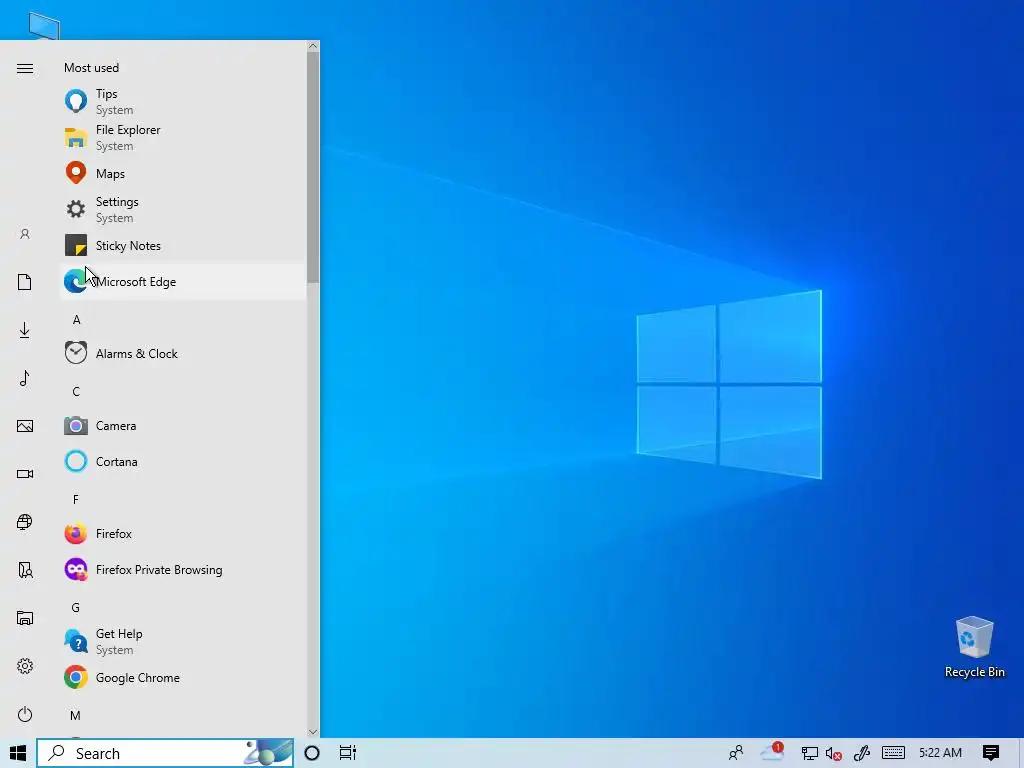Viewport: 1024px width, 768px height.
Task: Open Get Help app
Action: (x=183, y=641)
